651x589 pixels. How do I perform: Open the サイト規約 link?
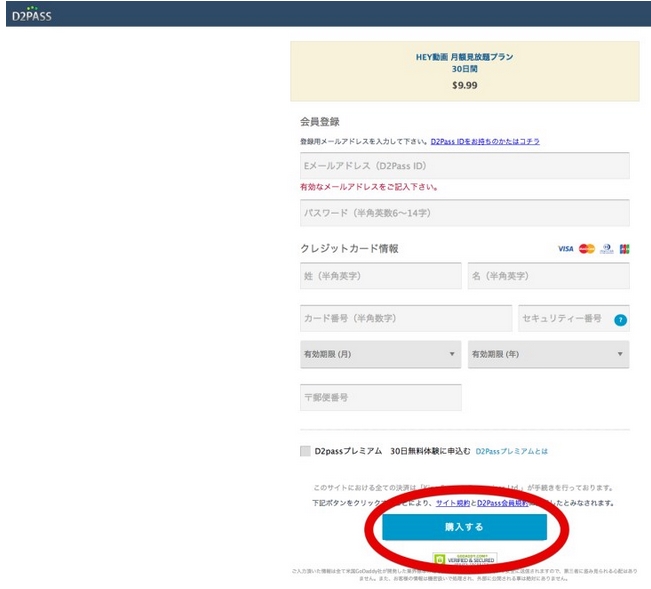point(452,503)
